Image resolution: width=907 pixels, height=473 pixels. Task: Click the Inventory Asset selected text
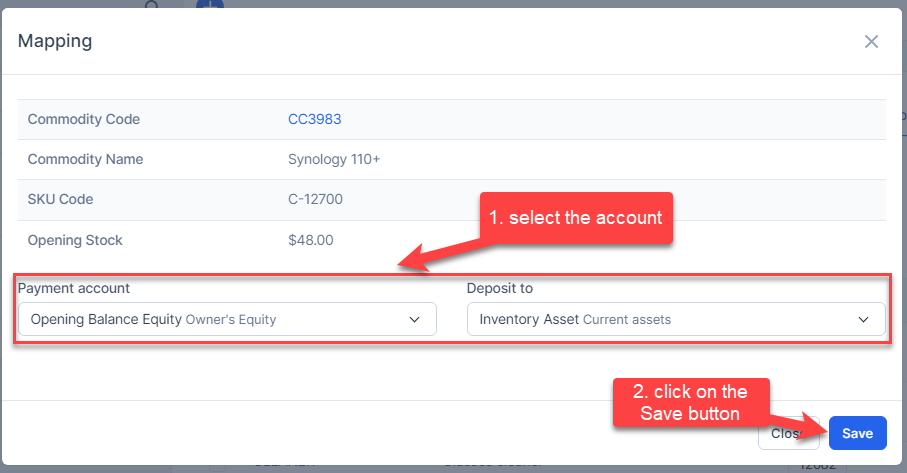tap(529, 320)
